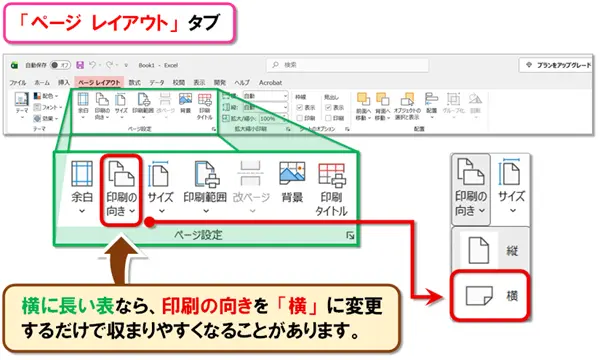Screen dimensions: 600x360
Task: Open シートのオプション dialog launcher
Action: [347, 130]
